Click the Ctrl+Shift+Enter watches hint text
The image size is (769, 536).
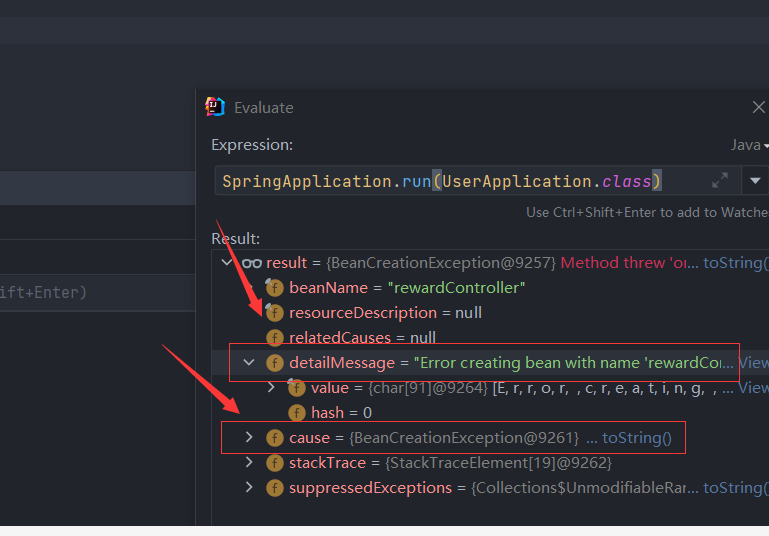click(647, 212)
